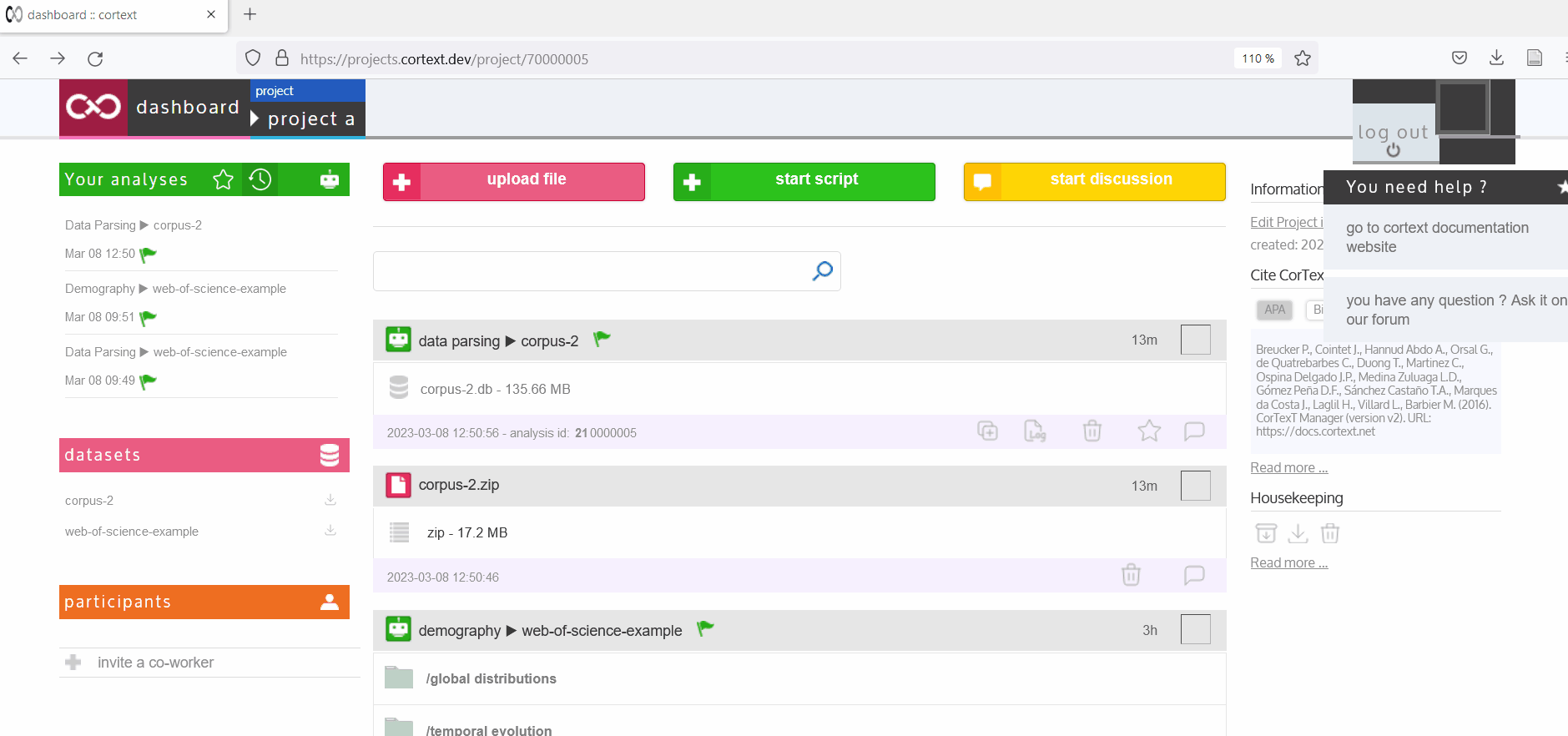Screen dimensions: 1568x736
Task: Open Read more under the citation
Action: (1288, 467)
